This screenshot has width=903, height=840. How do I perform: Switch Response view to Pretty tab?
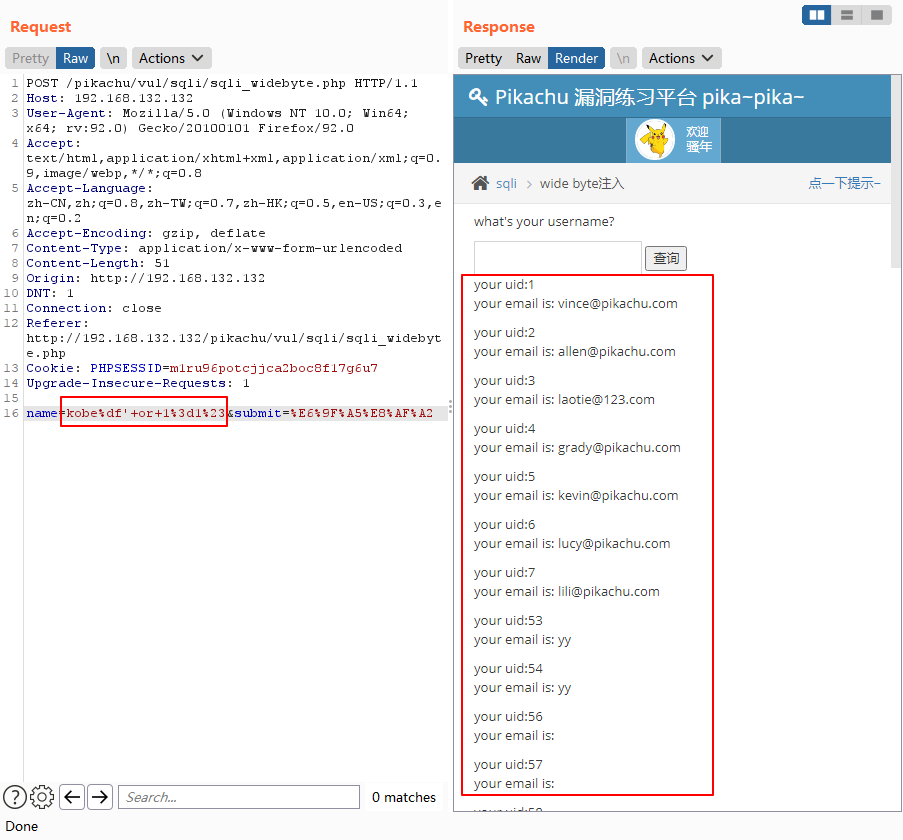click(483, 58)
